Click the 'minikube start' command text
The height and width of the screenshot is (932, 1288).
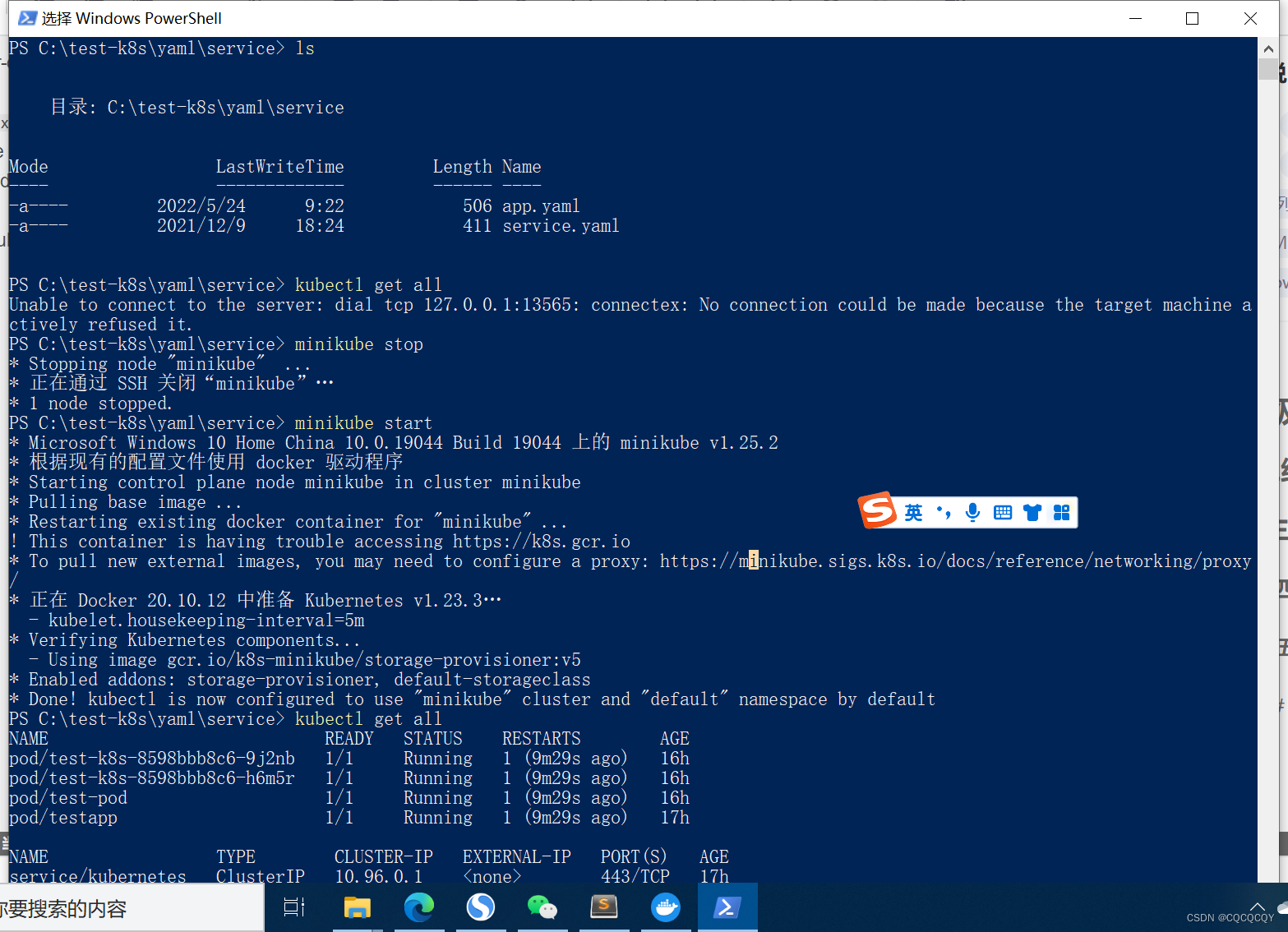[363, 423]
